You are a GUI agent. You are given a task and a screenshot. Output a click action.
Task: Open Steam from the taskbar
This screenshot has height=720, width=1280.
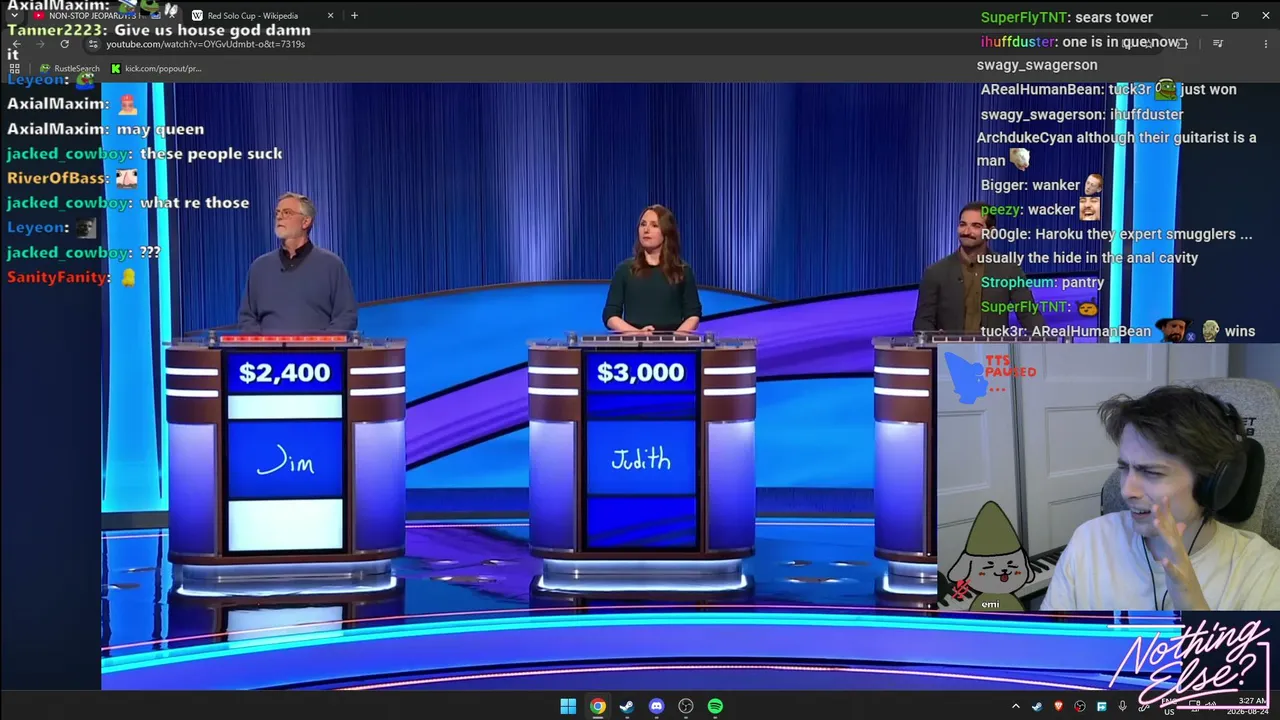coord(627,706)
